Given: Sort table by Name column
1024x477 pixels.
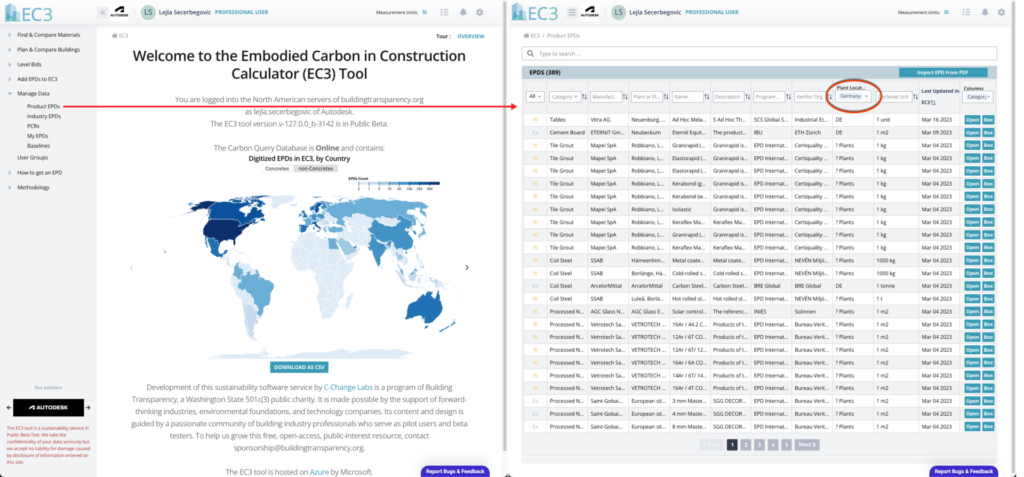Looking at the screenshot, I should (x=707, y=97).
